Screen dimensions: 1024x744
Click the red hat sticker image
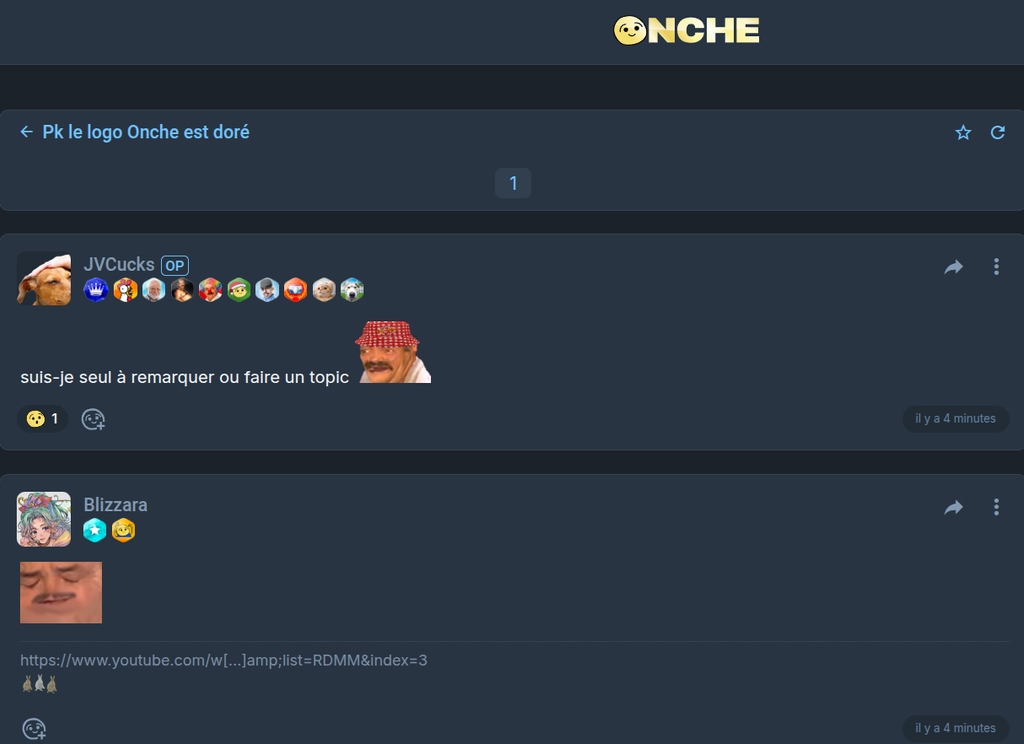click(x=394, y=351)
